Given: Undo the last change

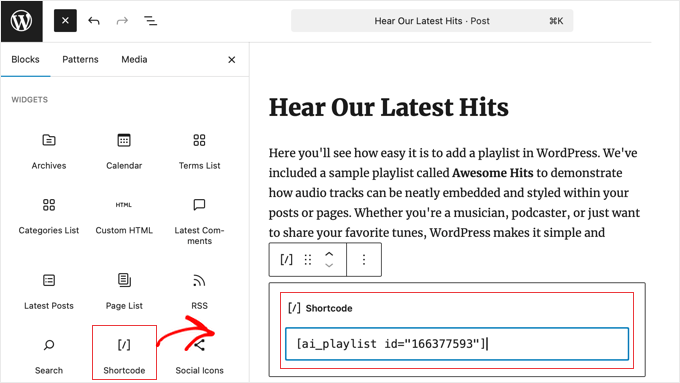Looking at the screenshot, I should pos(94,21).
